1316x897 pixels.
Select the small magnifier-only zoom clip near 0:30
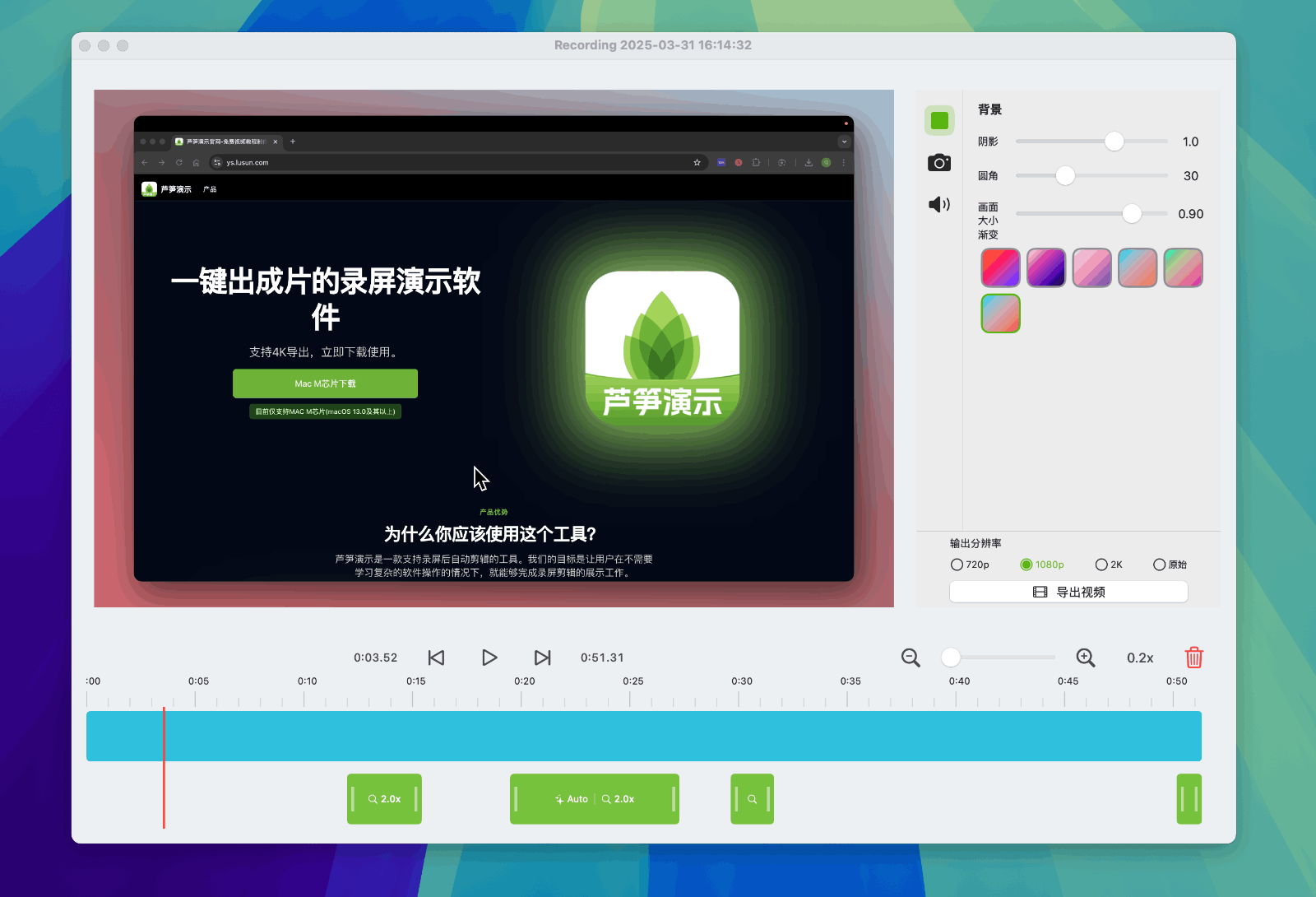[753, 799]
